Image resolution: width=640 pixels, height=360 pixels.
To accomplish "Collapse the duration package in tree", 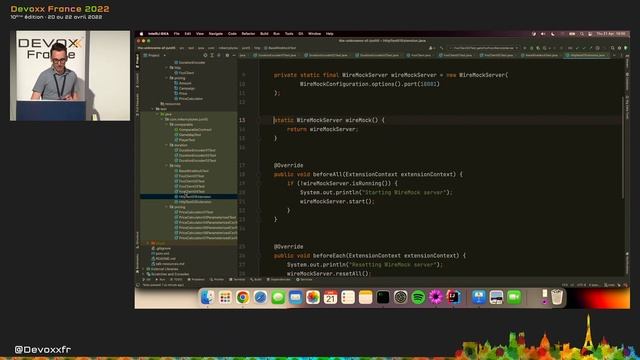I will pyautogui.click(x=167, y=145).
